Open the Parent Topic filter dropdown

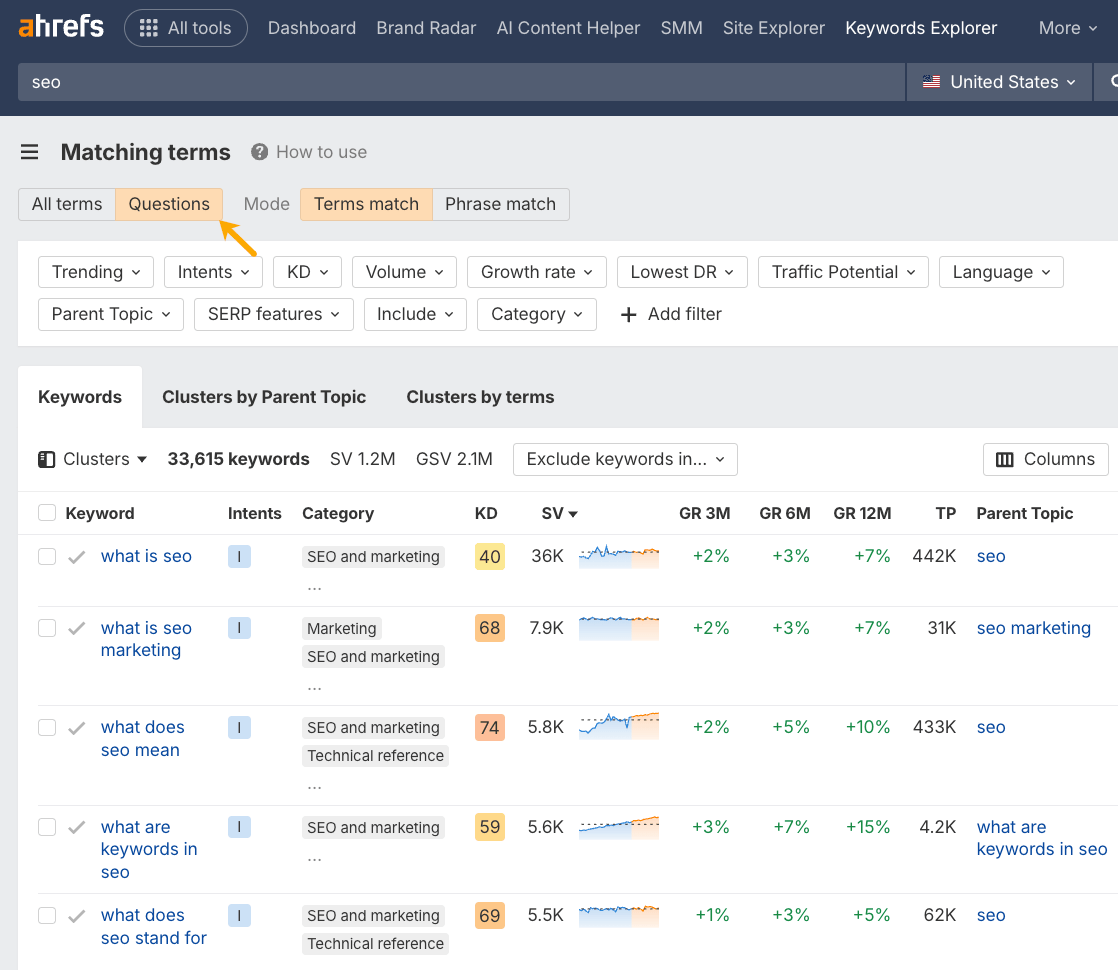[111, 315]
